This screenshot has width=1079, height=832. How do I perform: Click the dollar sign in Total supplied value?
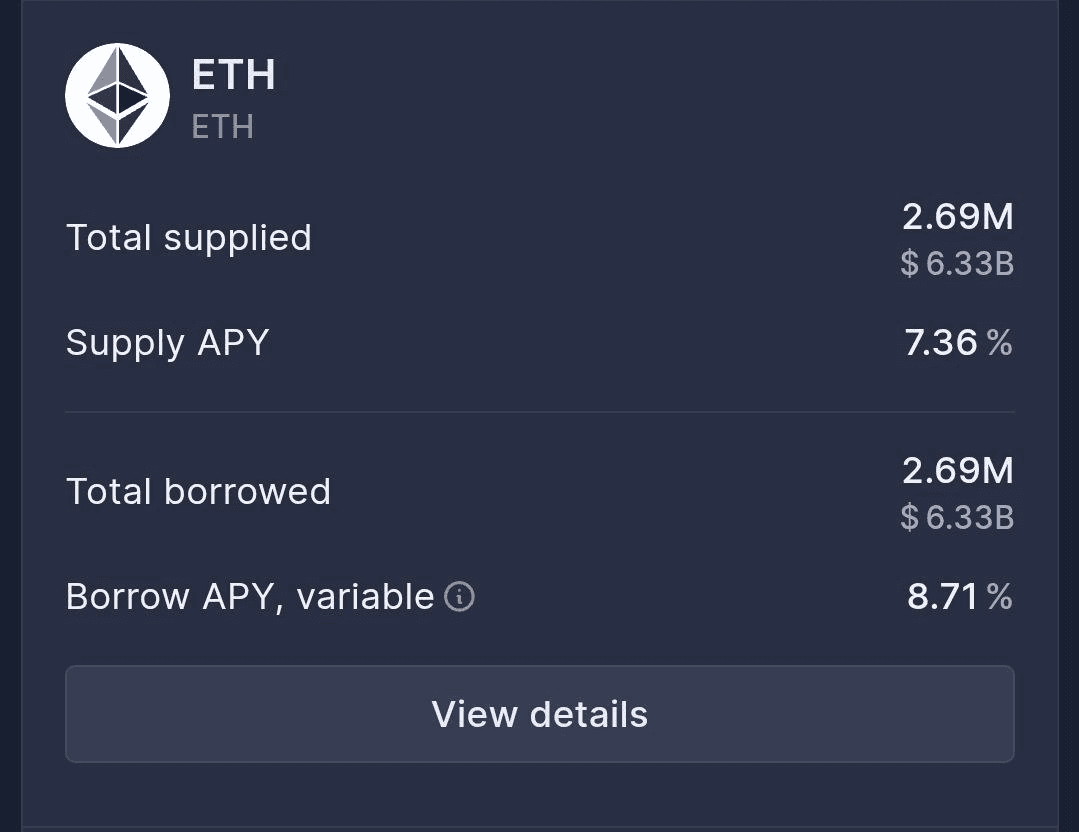tap(909, 264)
